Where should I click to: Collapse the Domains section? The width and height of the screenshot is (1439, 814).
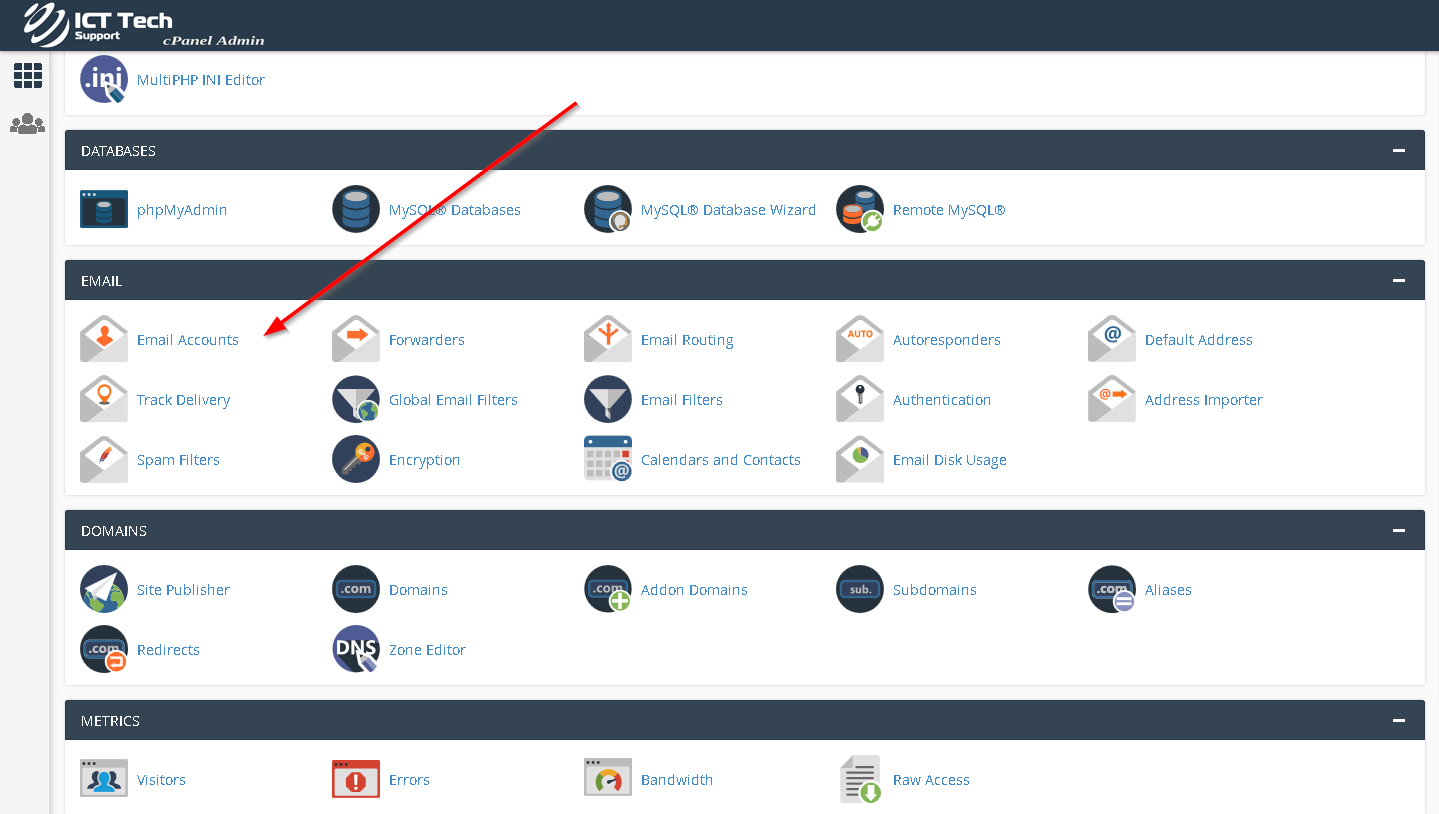tap(1398, 531)
